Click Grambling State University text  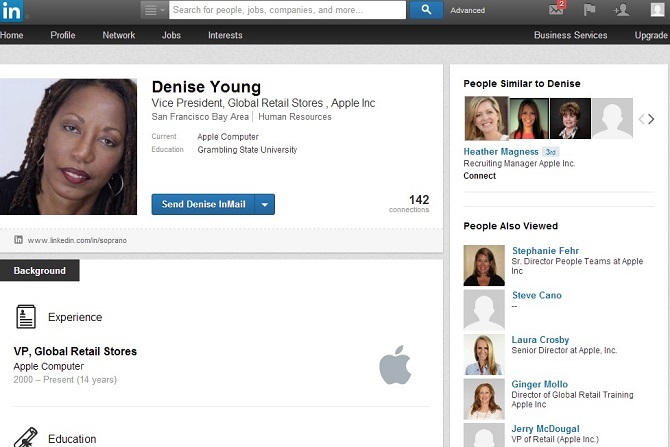tap(247, 150)
